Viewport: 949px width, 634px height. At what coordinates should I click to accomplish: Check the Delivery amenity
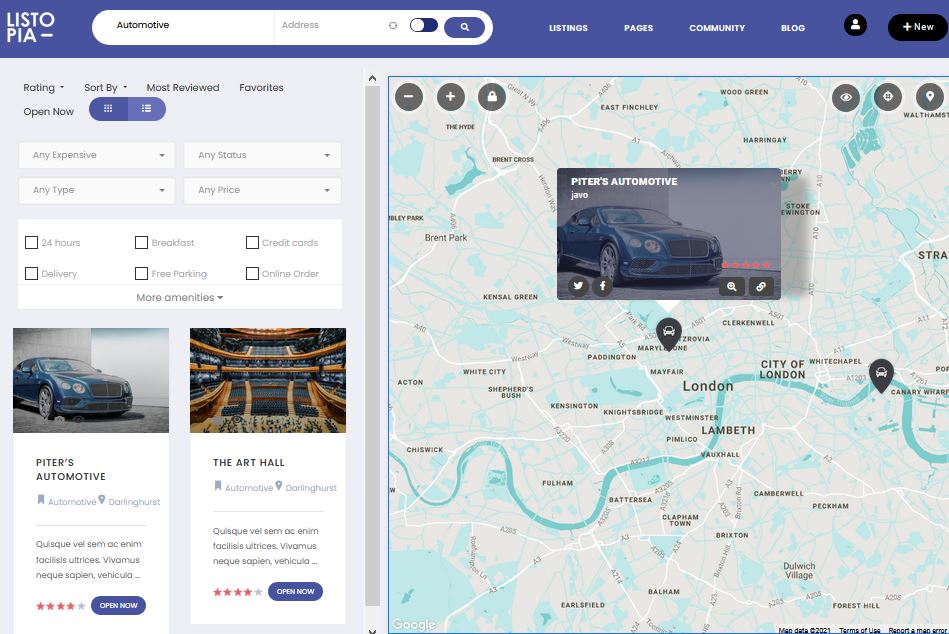click(31, 273)
